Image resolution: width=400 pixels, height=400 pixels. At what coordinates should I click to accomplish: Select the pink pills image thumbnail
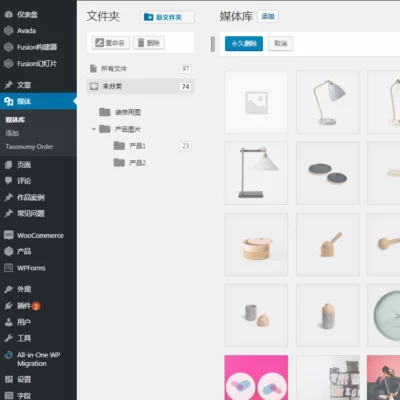click(x=256, y=377)
